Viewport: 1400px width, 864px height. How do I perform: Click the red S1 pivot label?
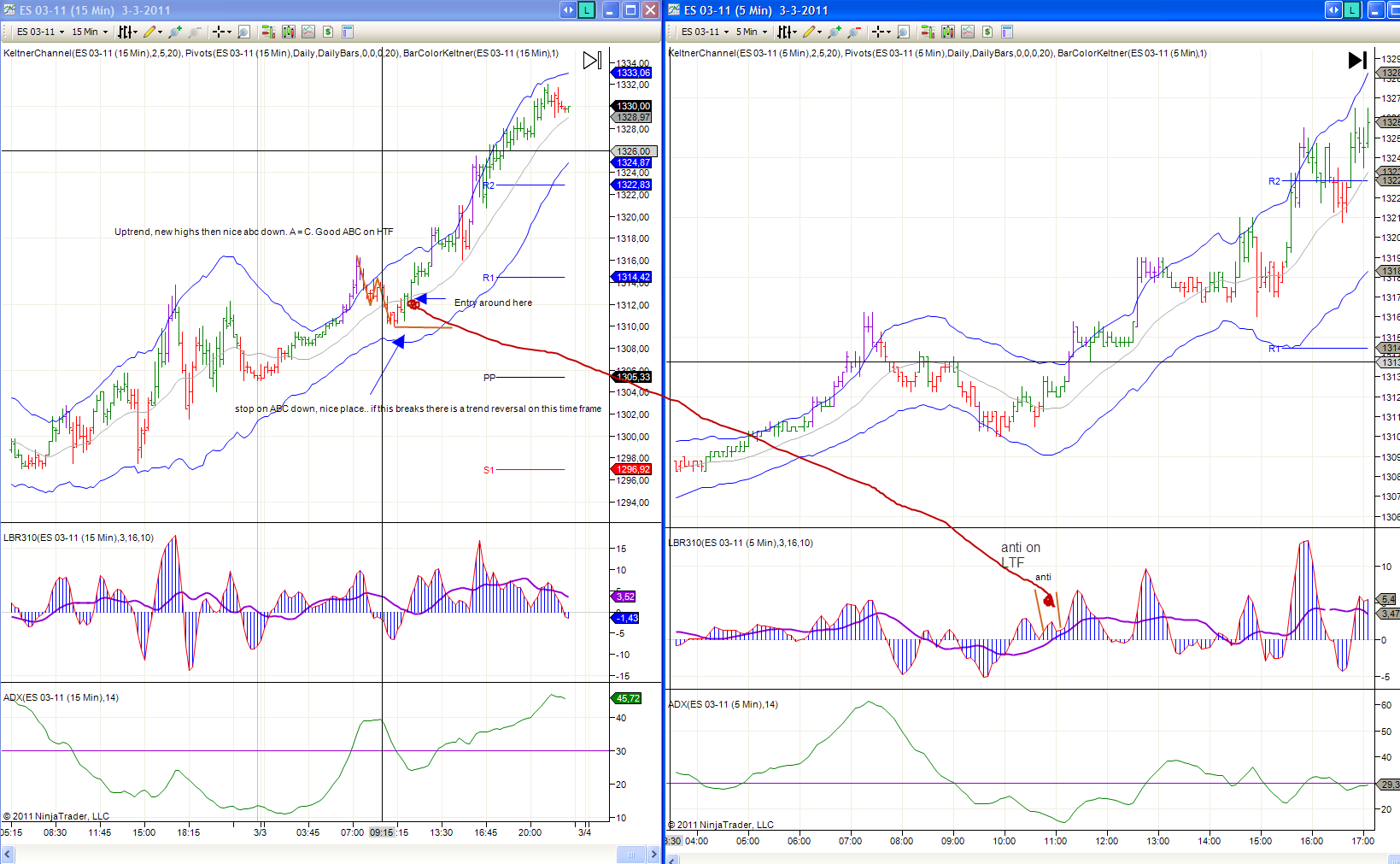pyautogui.click(x=489, y=470)
